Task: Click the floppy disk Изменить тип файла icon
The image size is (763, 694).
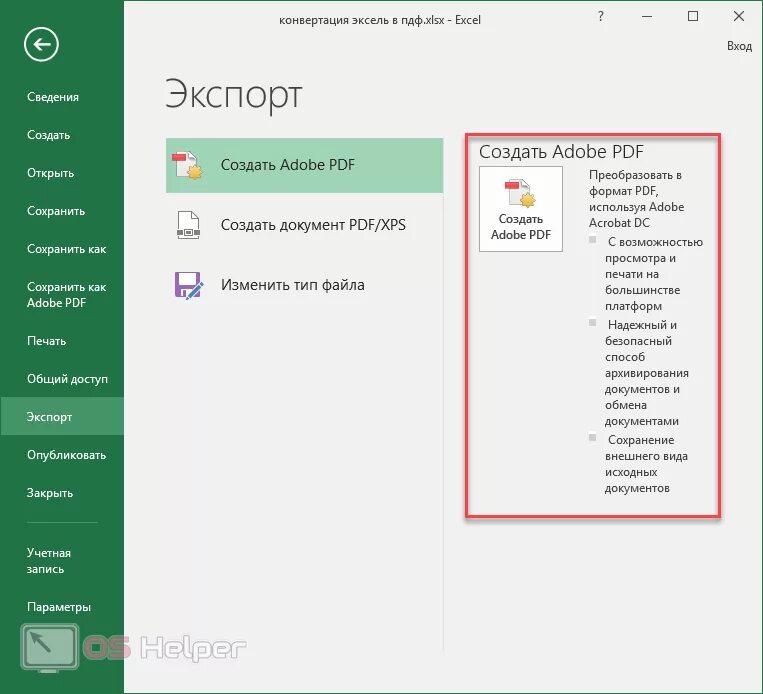Action: coord(189,285)
